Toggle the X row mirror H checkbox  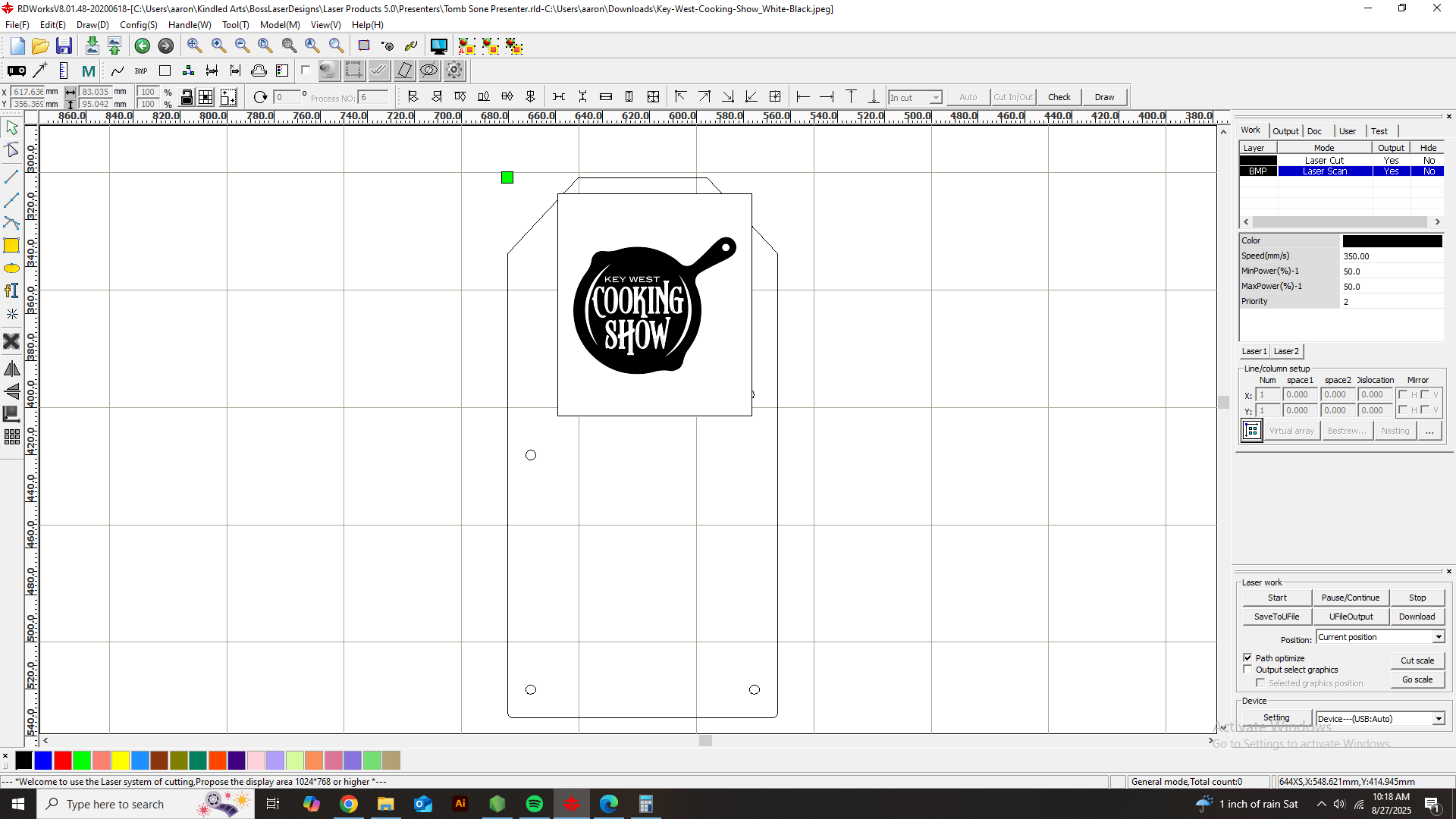(x=1403, y=394)
